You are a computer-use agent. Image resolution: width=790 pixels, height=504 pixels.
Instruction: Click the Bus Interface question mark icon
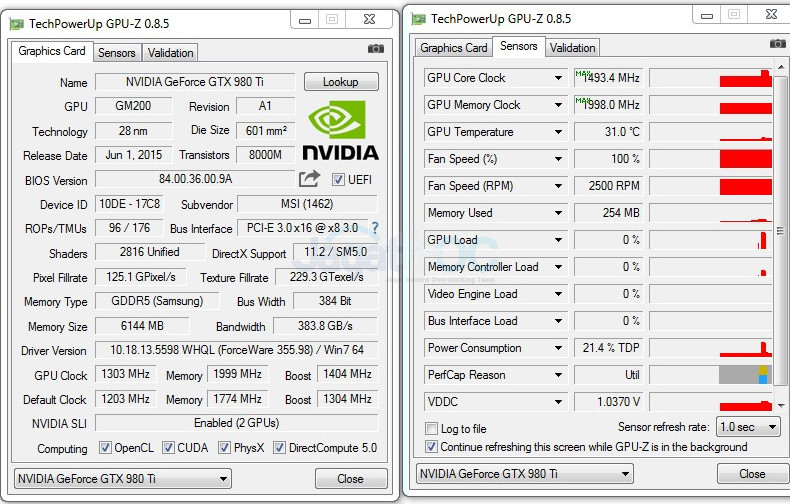click(x=375, y=228)
